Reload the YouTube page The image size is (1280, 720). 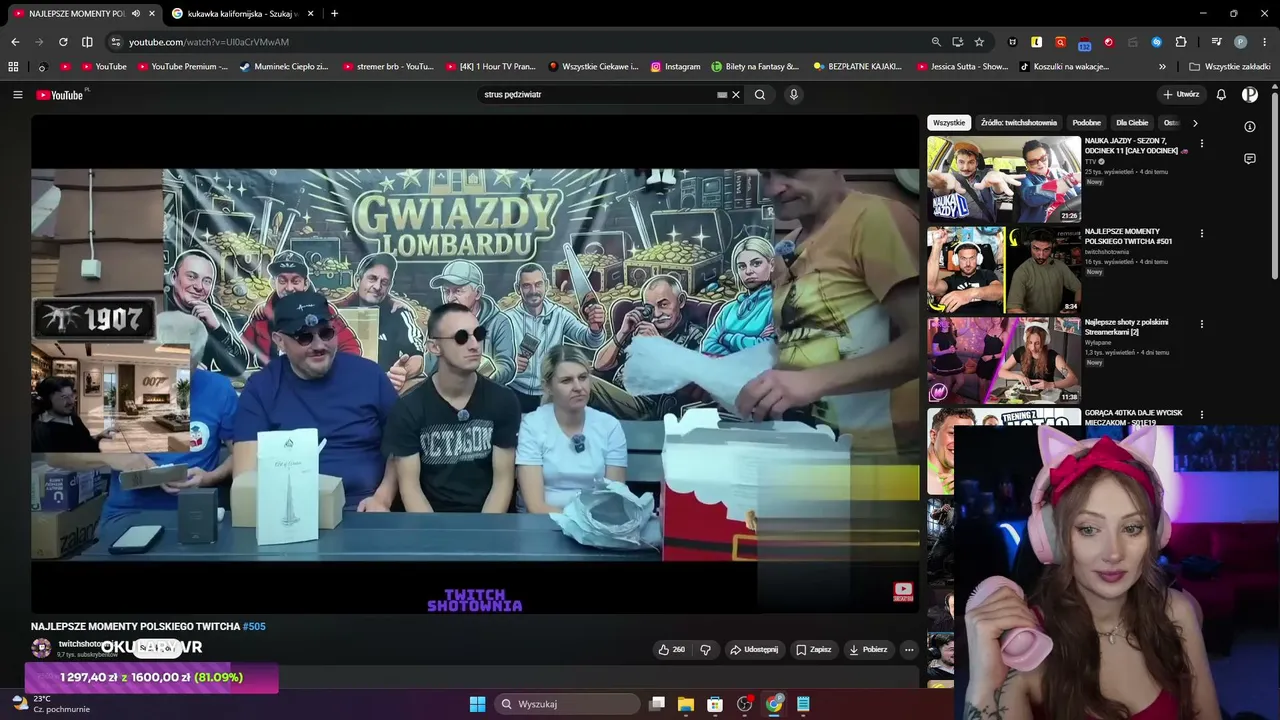tap(63, 42)
